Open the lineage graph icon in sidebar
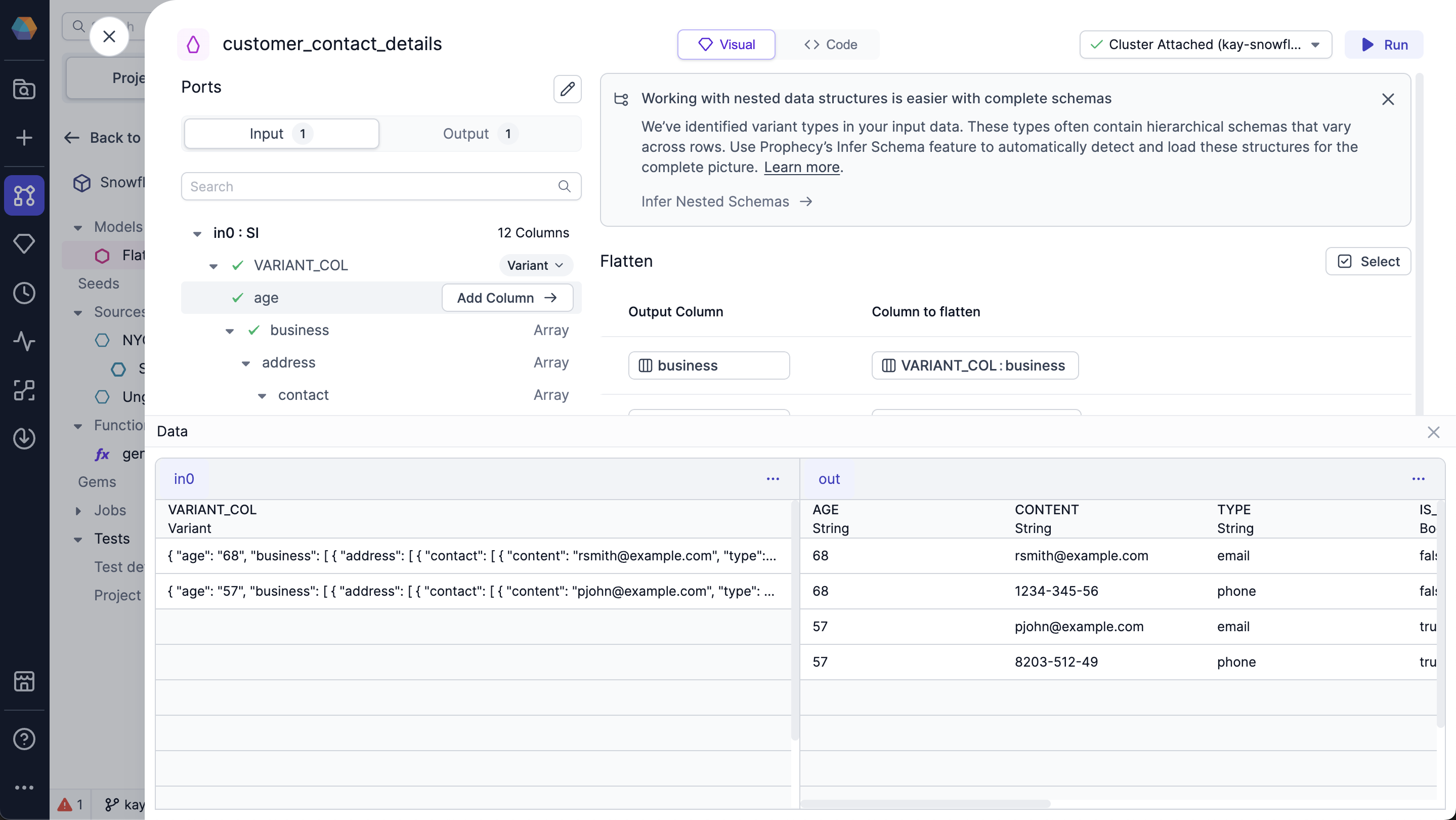The width and height of the screenshot is (1456, 820). coord(24,195)
